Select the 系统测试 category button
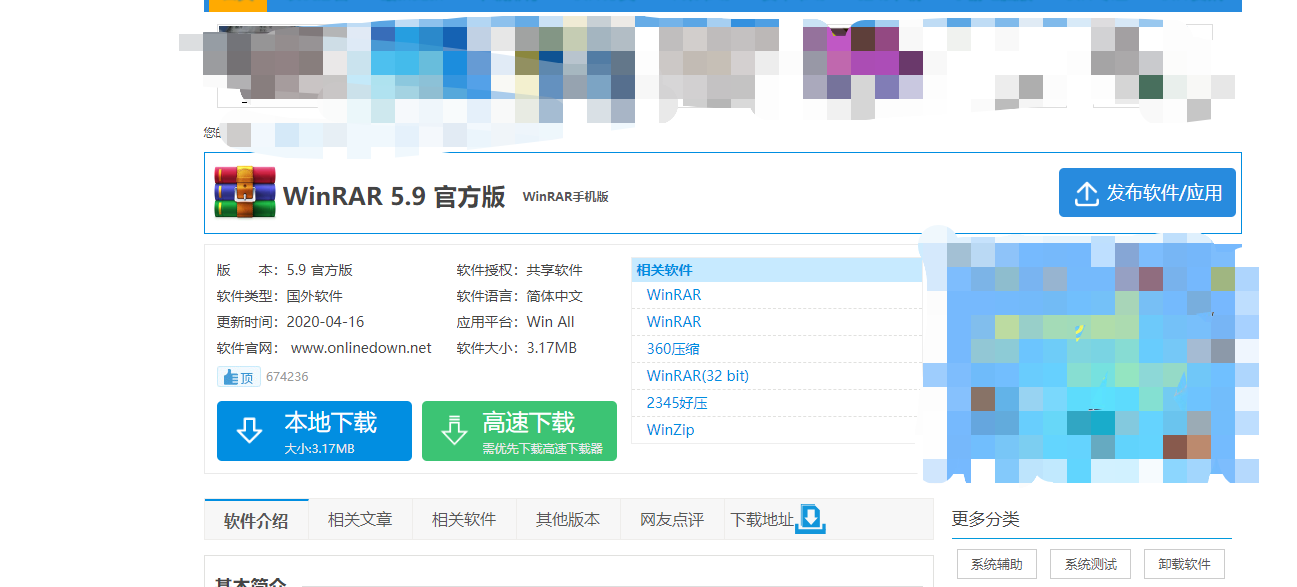 (1090, 564)
